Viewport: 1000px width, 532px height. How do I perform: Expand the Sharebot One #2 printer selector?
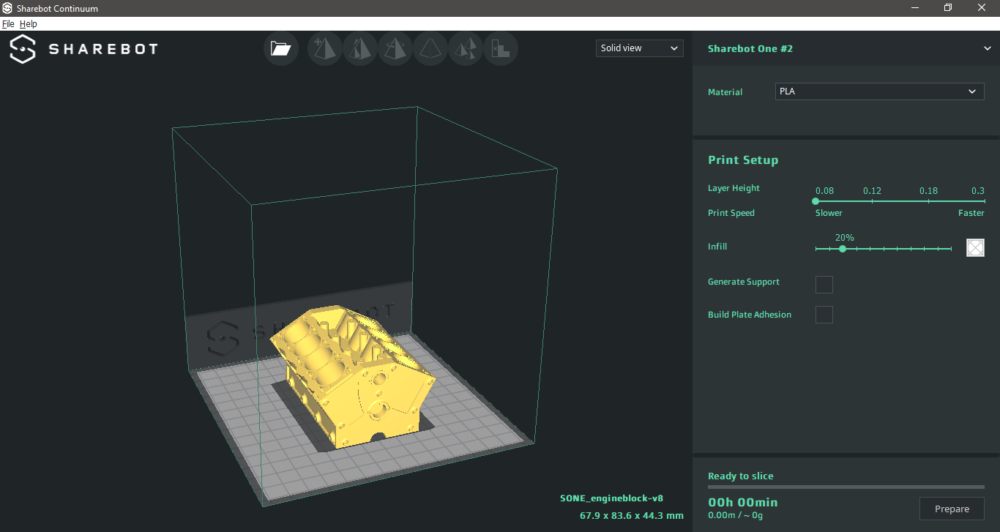(x=986, y=48)
